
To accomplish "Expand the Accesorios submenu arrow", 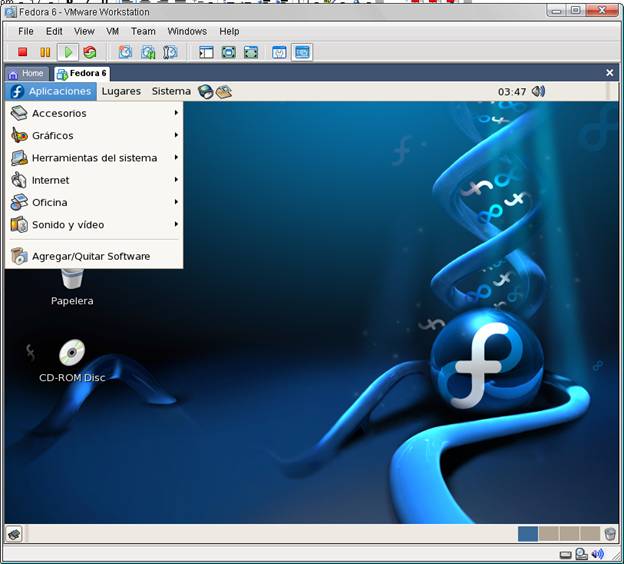I will click(x=176, y=113).
